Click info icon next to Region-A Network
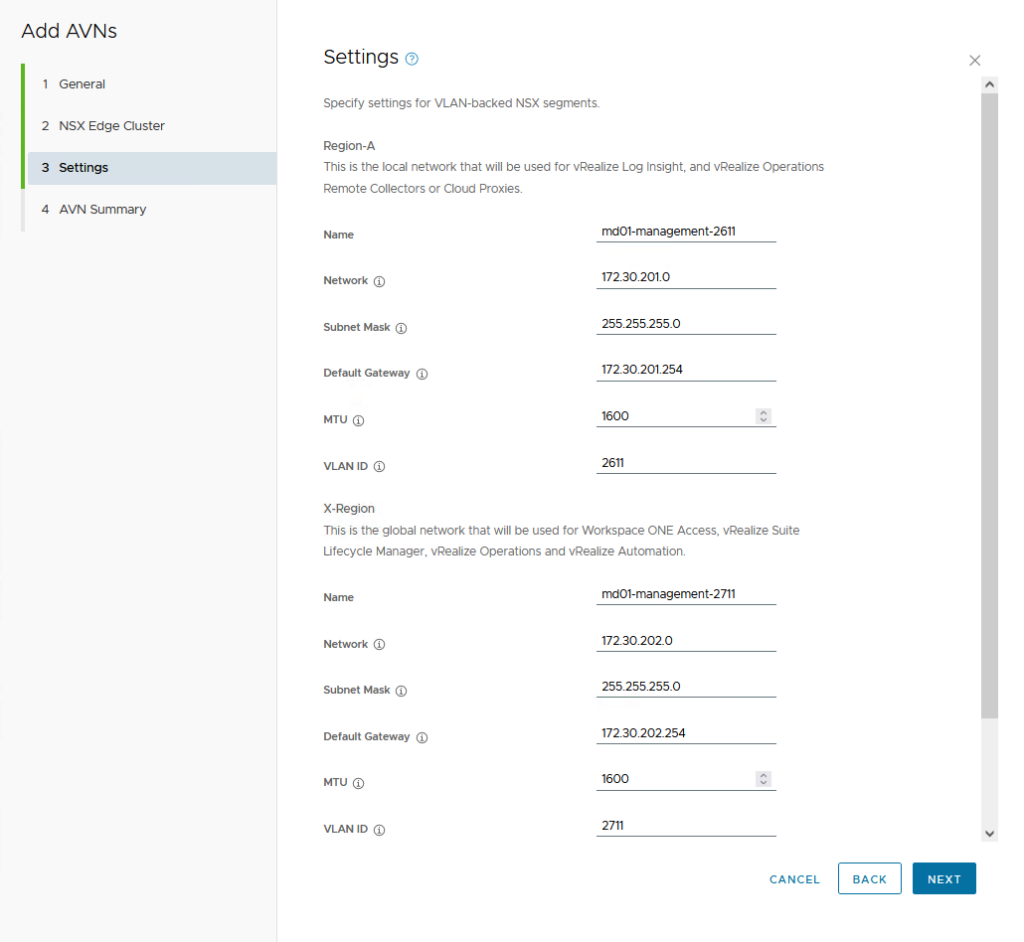Screen dimensions: 1024x942 click(x=379, y=282)
